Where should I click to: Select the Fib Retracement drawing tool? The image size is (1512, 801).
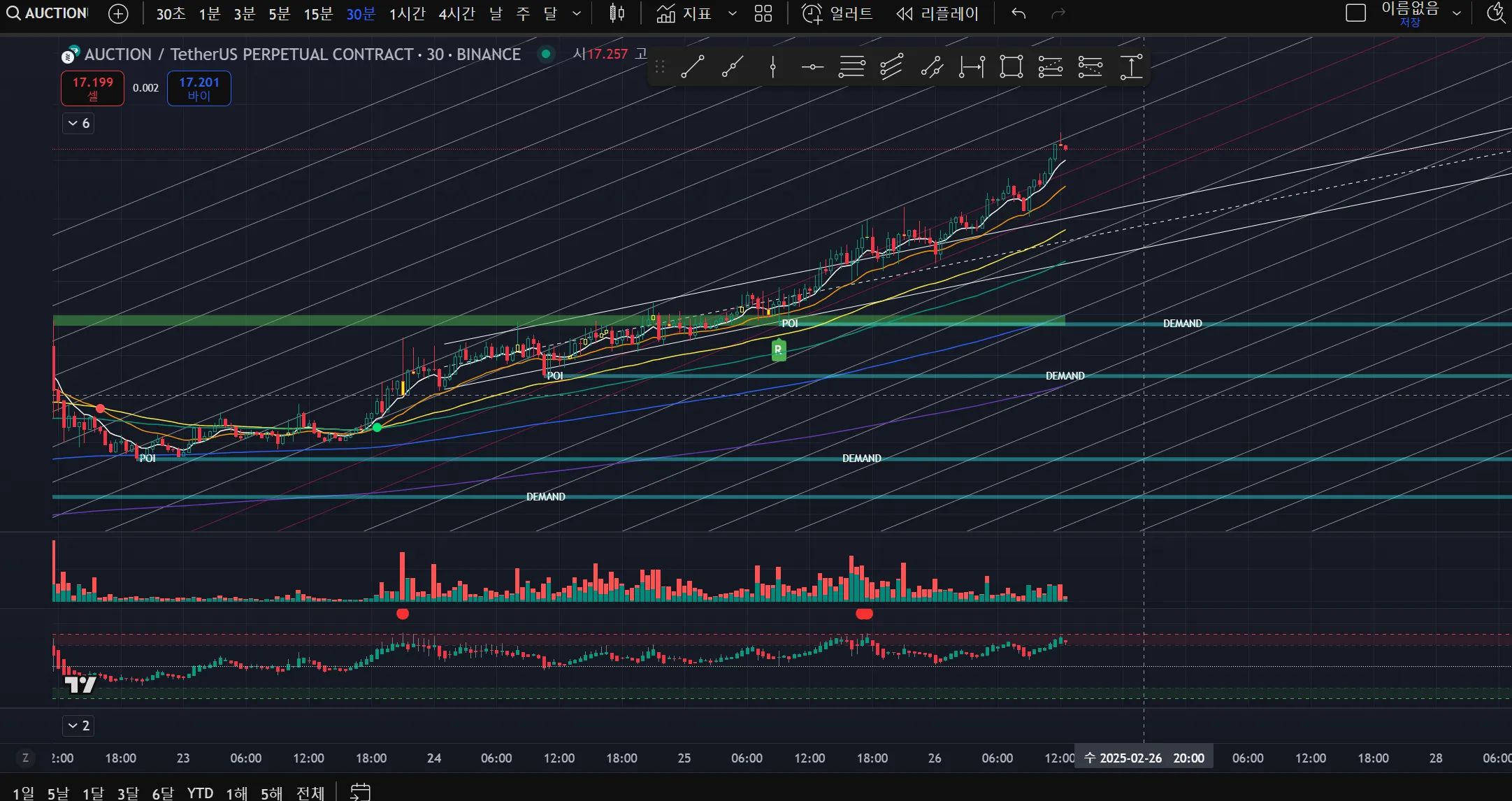coord(851,67)
